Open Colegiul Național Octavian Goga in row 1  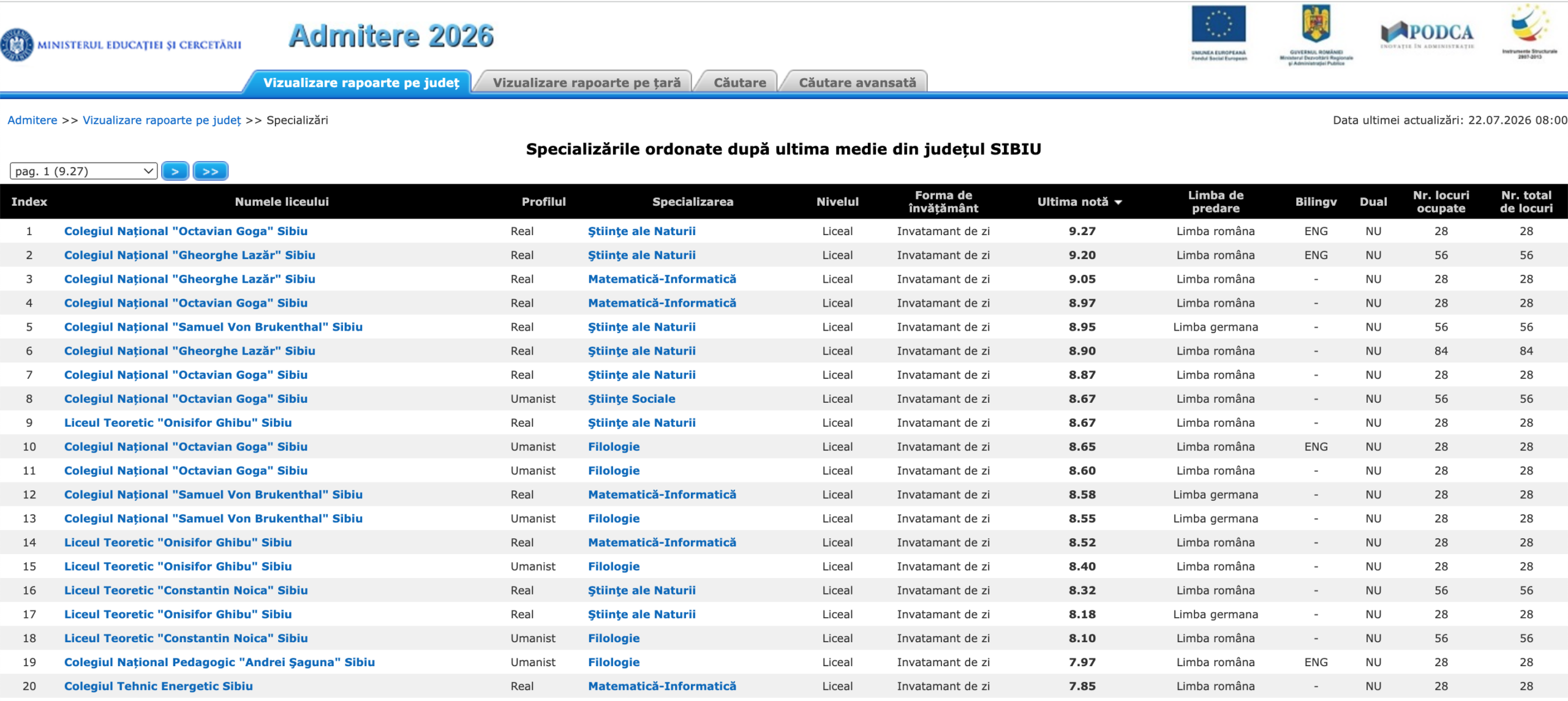click(x=186, y=231)
